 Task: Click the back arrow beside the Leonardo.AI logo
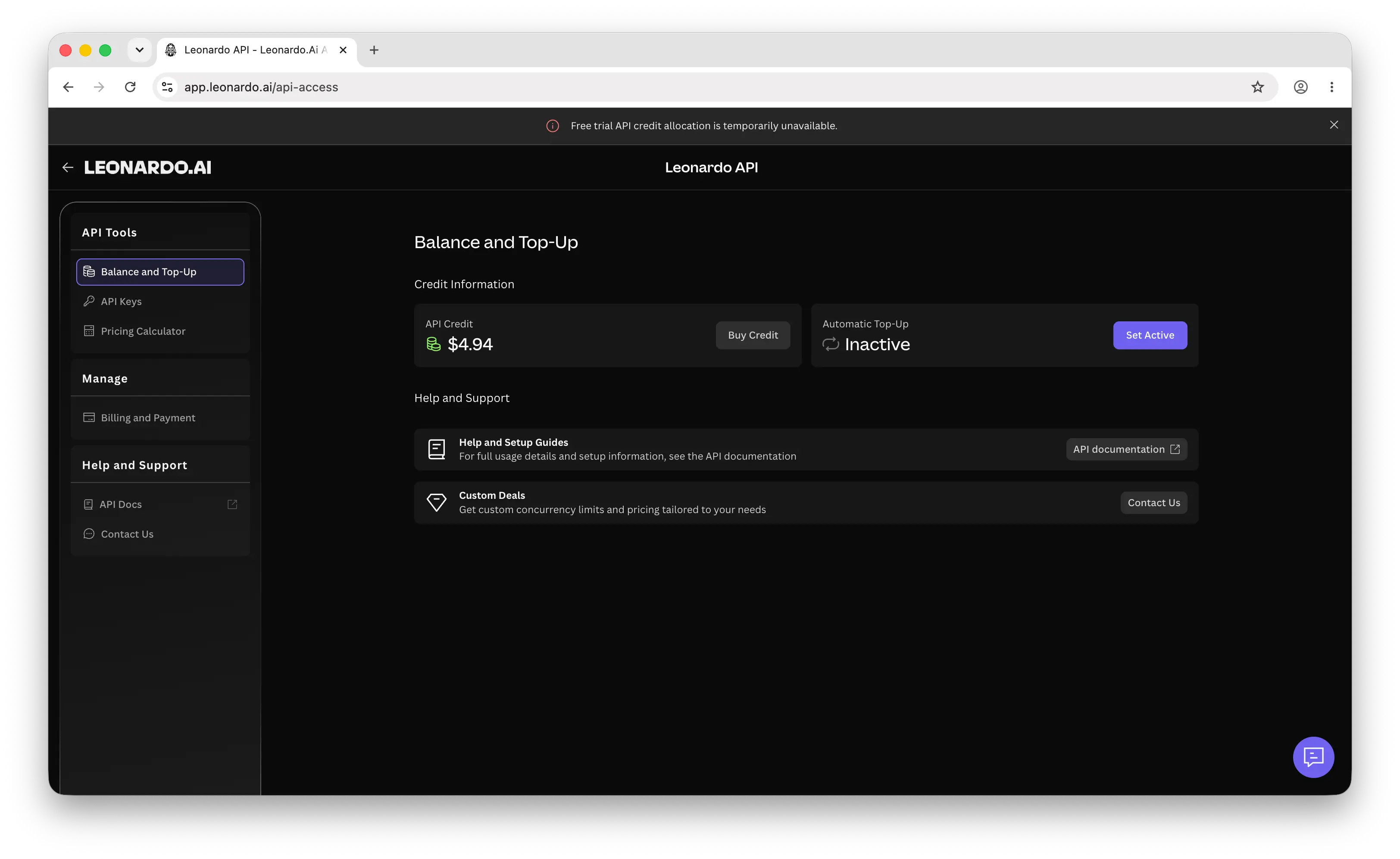coord(68,167)
